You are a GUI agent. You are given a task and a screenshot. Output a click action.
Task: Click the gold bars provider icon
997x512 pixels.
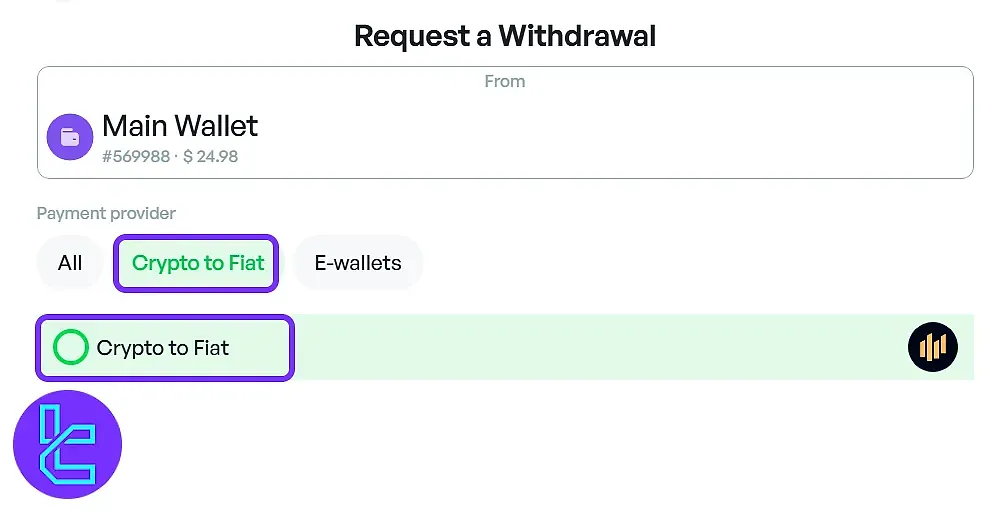coord(932,347)
